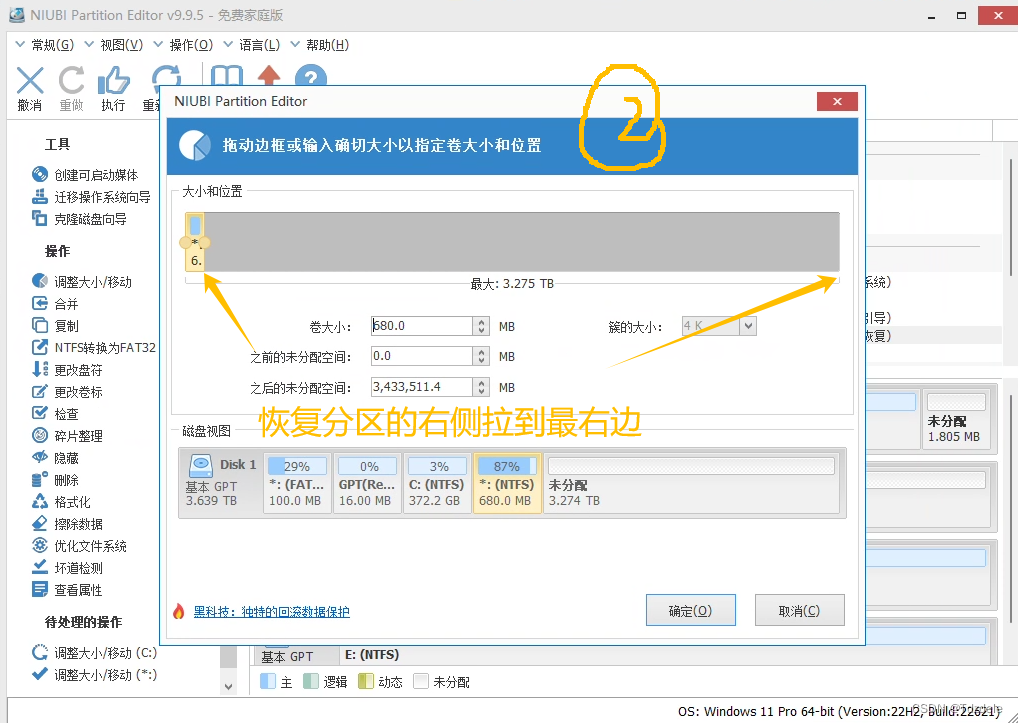
Task: Click 格式化 format operation
Action: pyautogui.click(x=62, y=502)
